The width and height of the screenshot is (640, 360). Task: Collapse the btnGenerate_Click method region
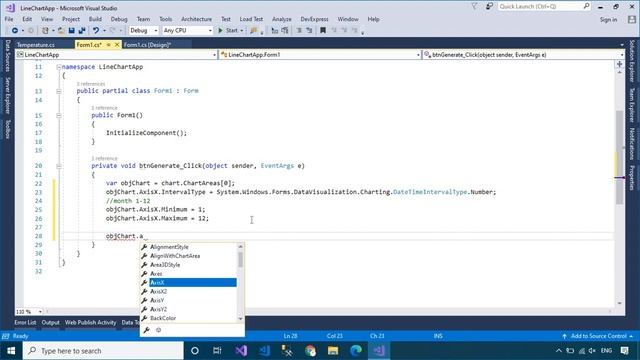click(58, 166)
